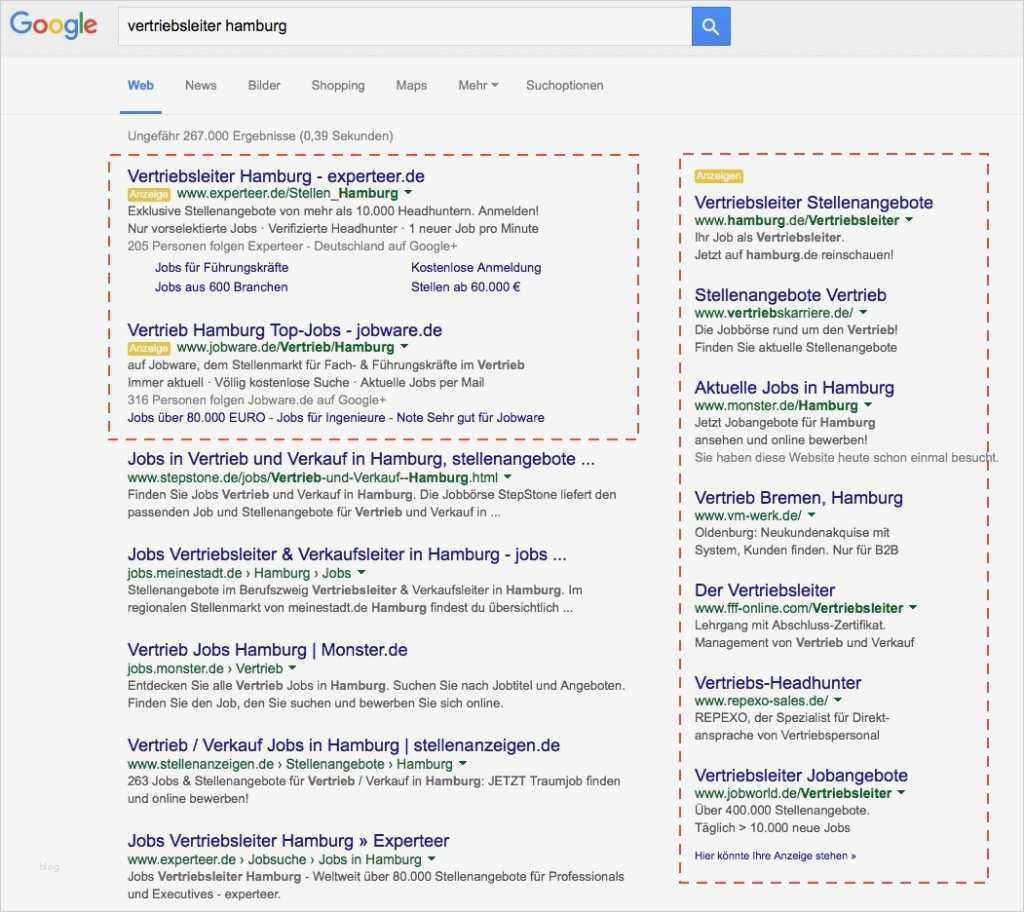Image resolution: width=1024 pixels, height=912 pixels.
Task: Open Note Sehr gut für Jobware link
Action: (470, 417)
